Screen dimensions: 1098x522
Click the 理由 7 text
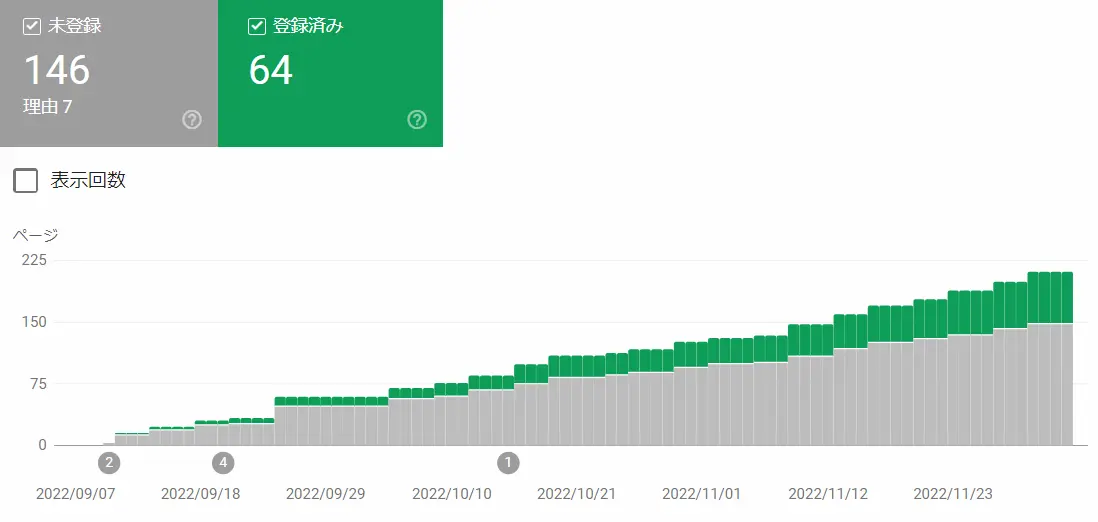click(48, 106)
